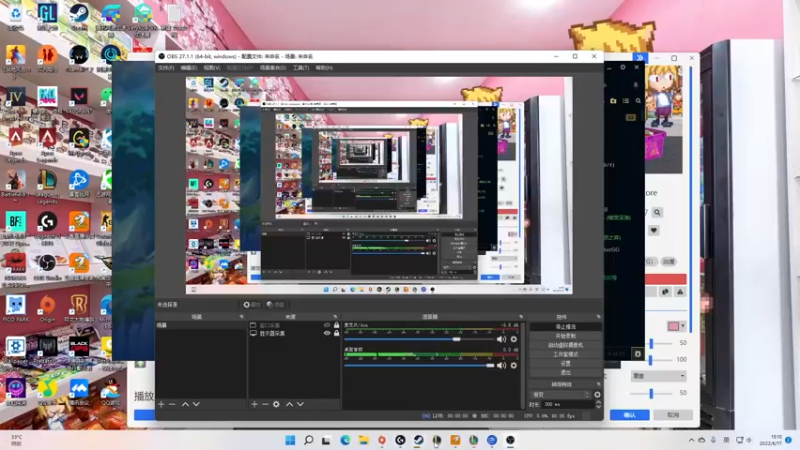
Task: Open source Filters button in OBS toolbar
Action: pos(276,305)
